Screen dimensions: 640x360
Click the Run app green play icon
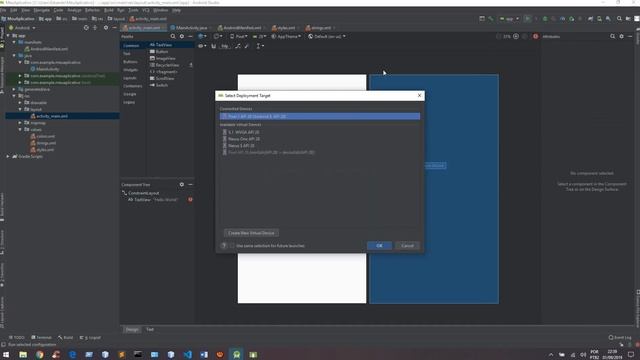point(528,19)
